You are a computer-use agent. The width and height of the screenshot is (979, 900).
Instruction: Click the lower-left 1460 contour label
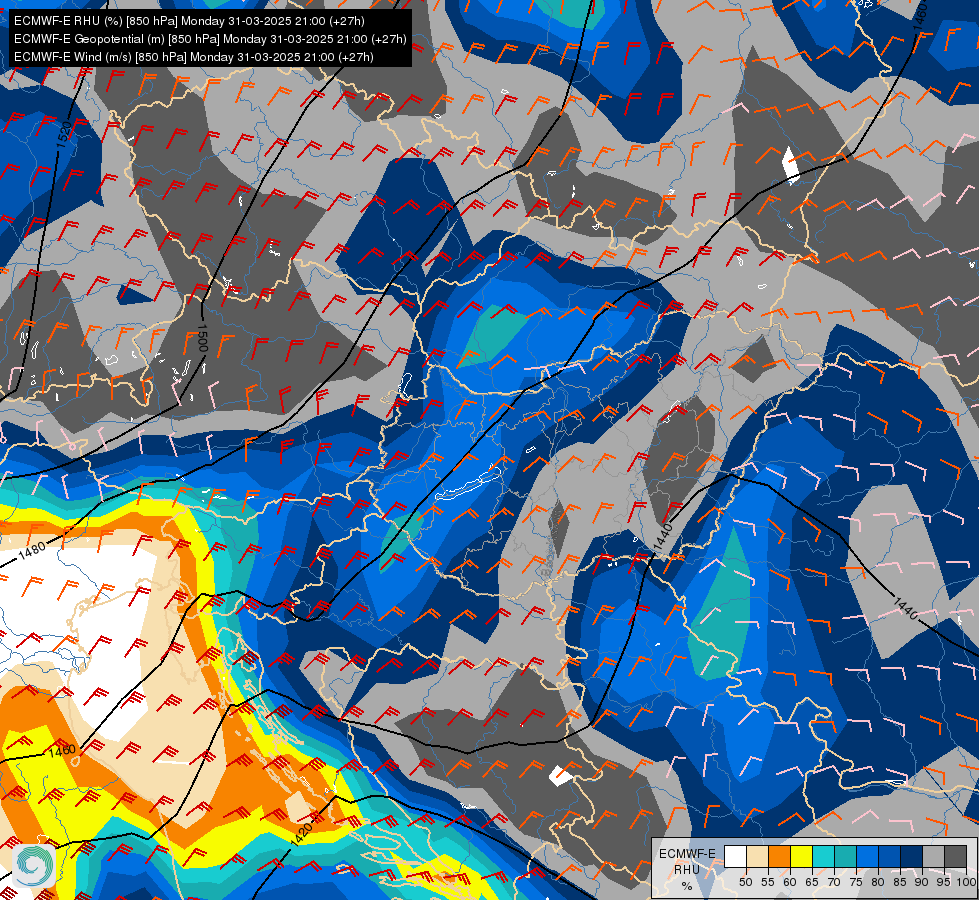(62, 750)
